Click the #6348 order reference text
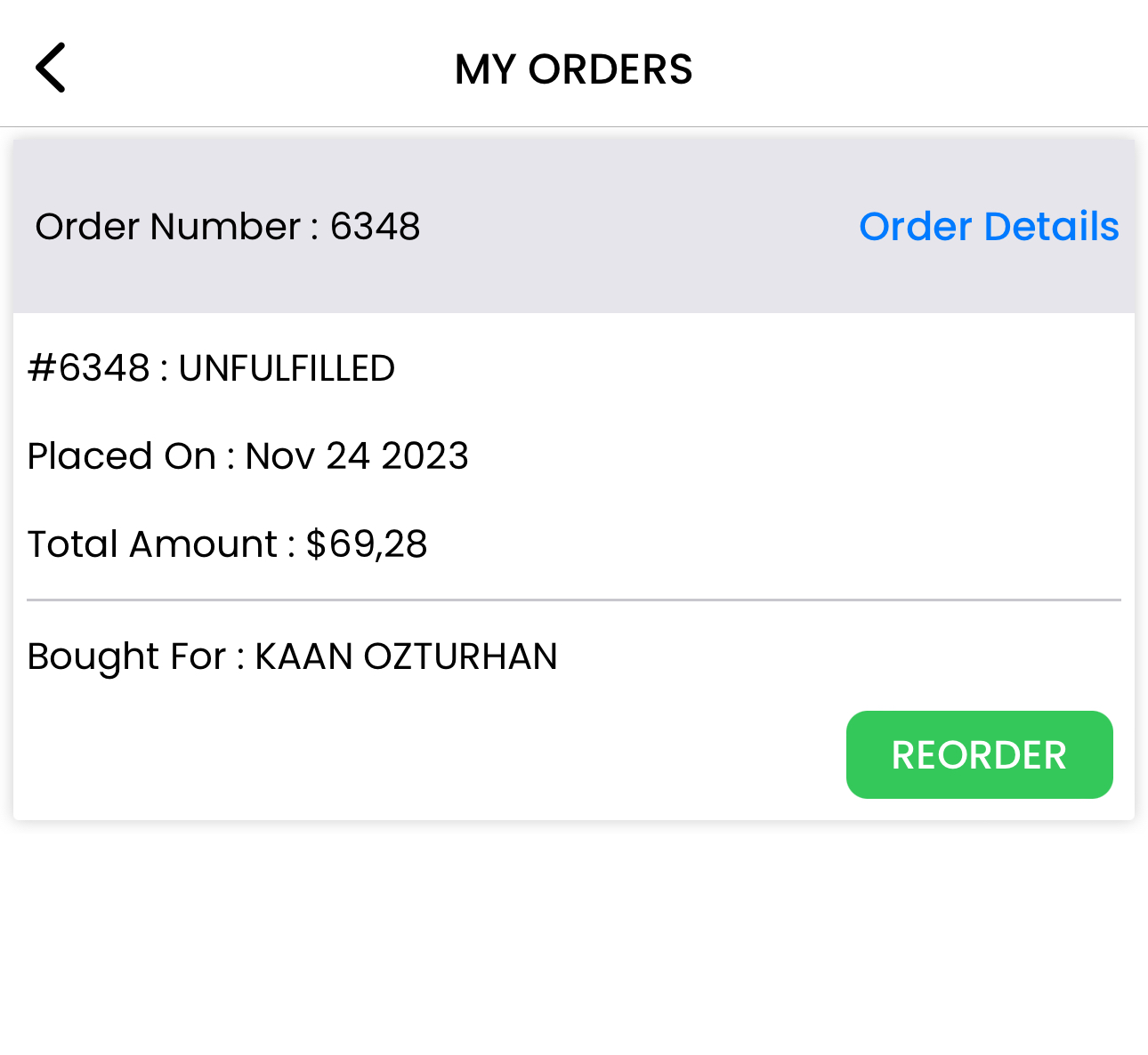Viewport: 1148px width, 1055px height. pos(89,368)
